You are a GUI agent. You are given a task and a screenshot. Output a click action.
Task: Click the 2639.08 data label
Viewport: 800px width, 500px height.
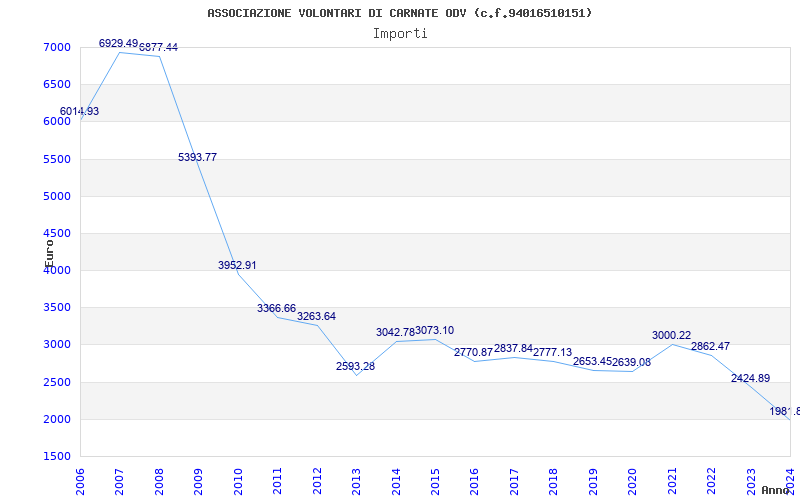[632, 362]
